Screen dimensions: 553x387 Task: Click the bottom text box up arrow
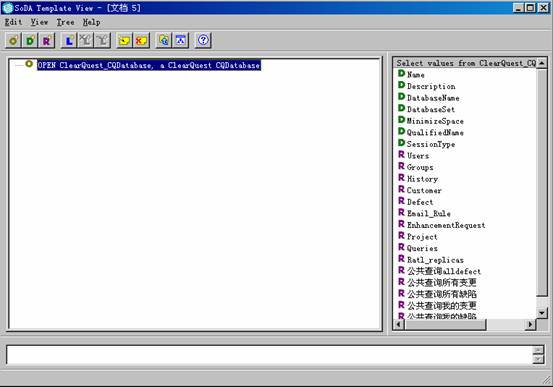point(538,350)
